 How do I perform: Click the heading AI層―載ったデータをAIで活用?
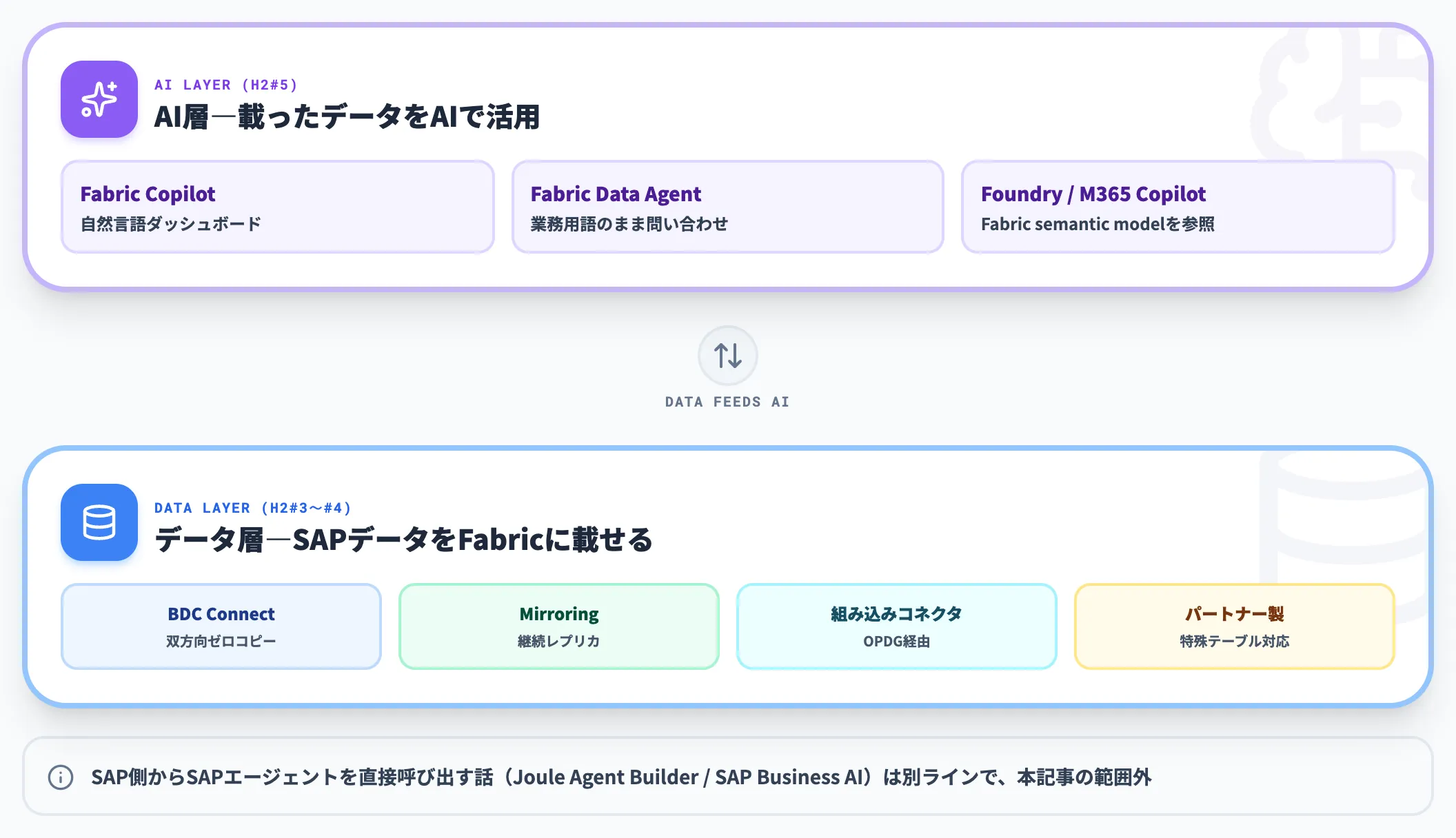[x=347, y=116]
